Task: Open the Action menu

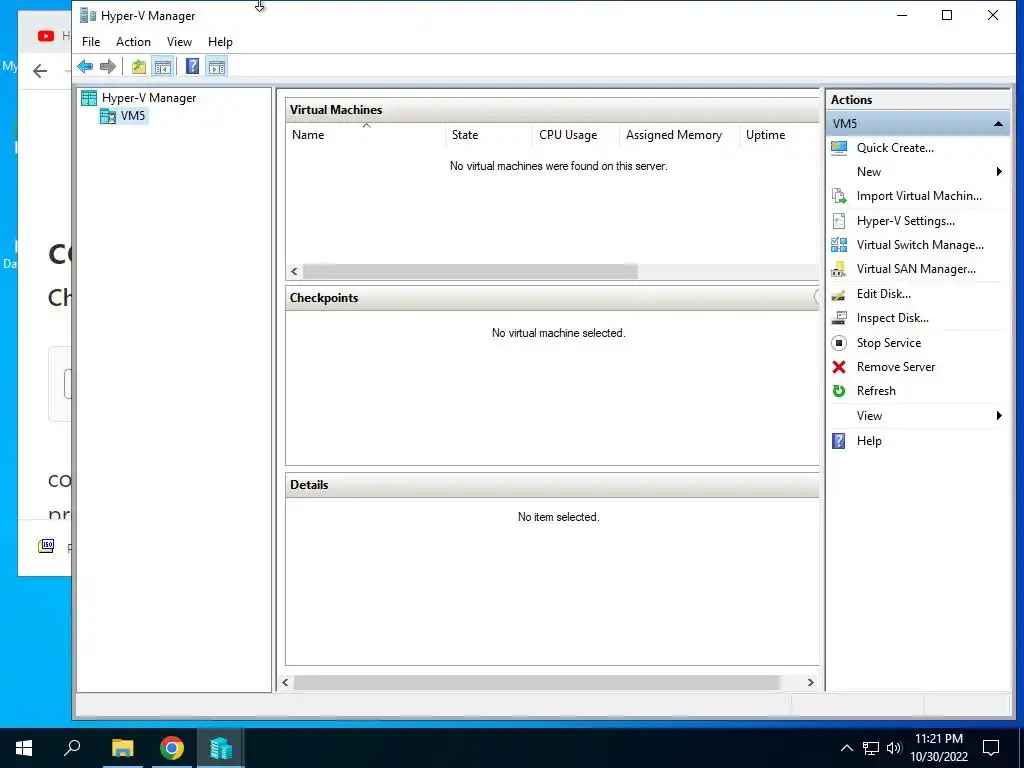Action: coord(133,42)
